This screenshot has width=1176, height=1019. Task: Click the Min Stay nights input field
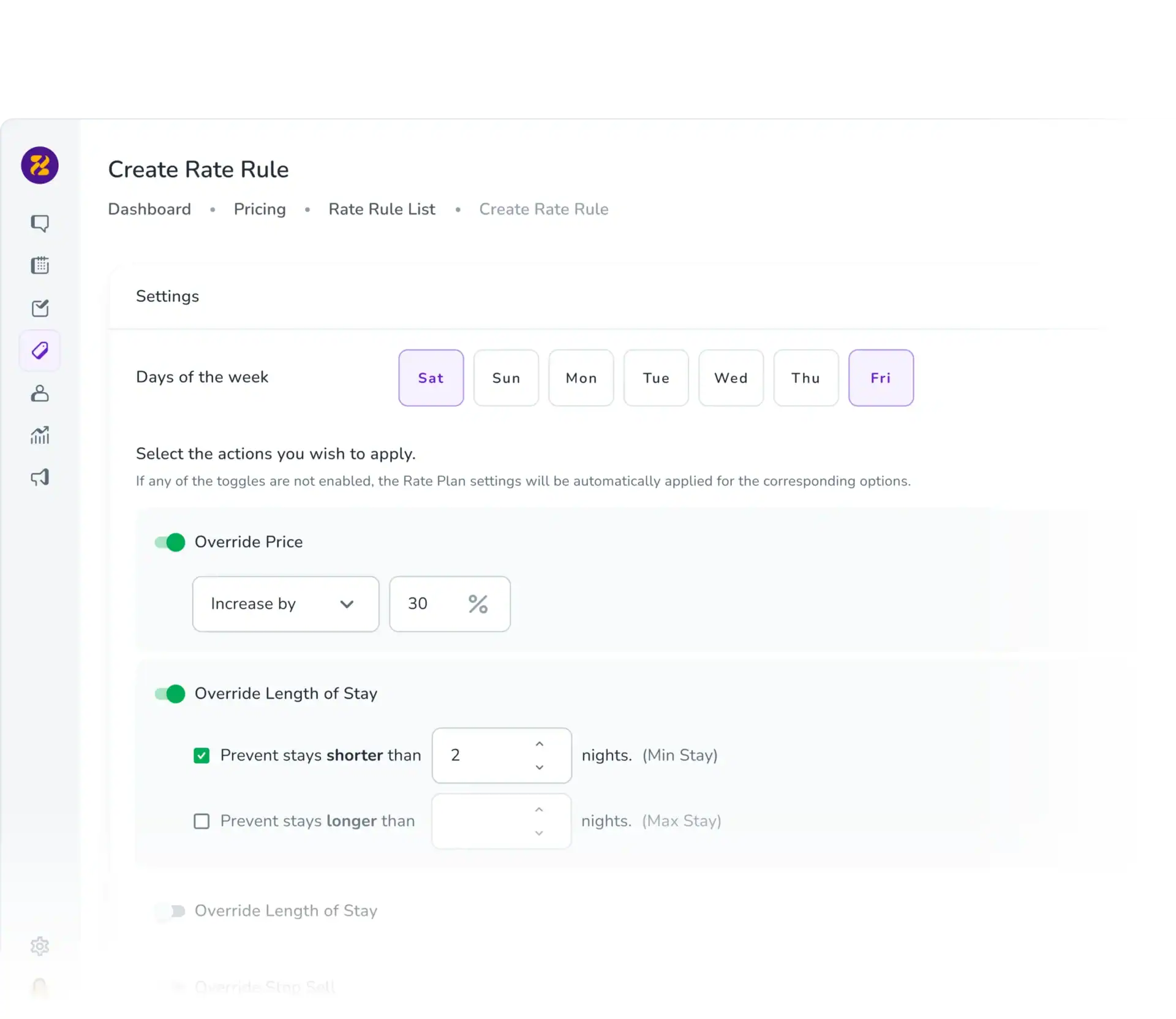click(502, 756)
